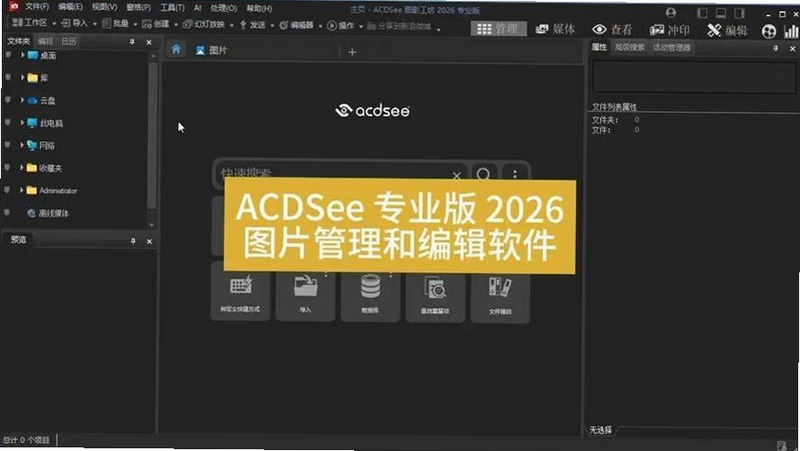The height and width of the screenshot is (451, 800).
Task: Open the keyboard shortcuts tile
Action: (240, 293)
